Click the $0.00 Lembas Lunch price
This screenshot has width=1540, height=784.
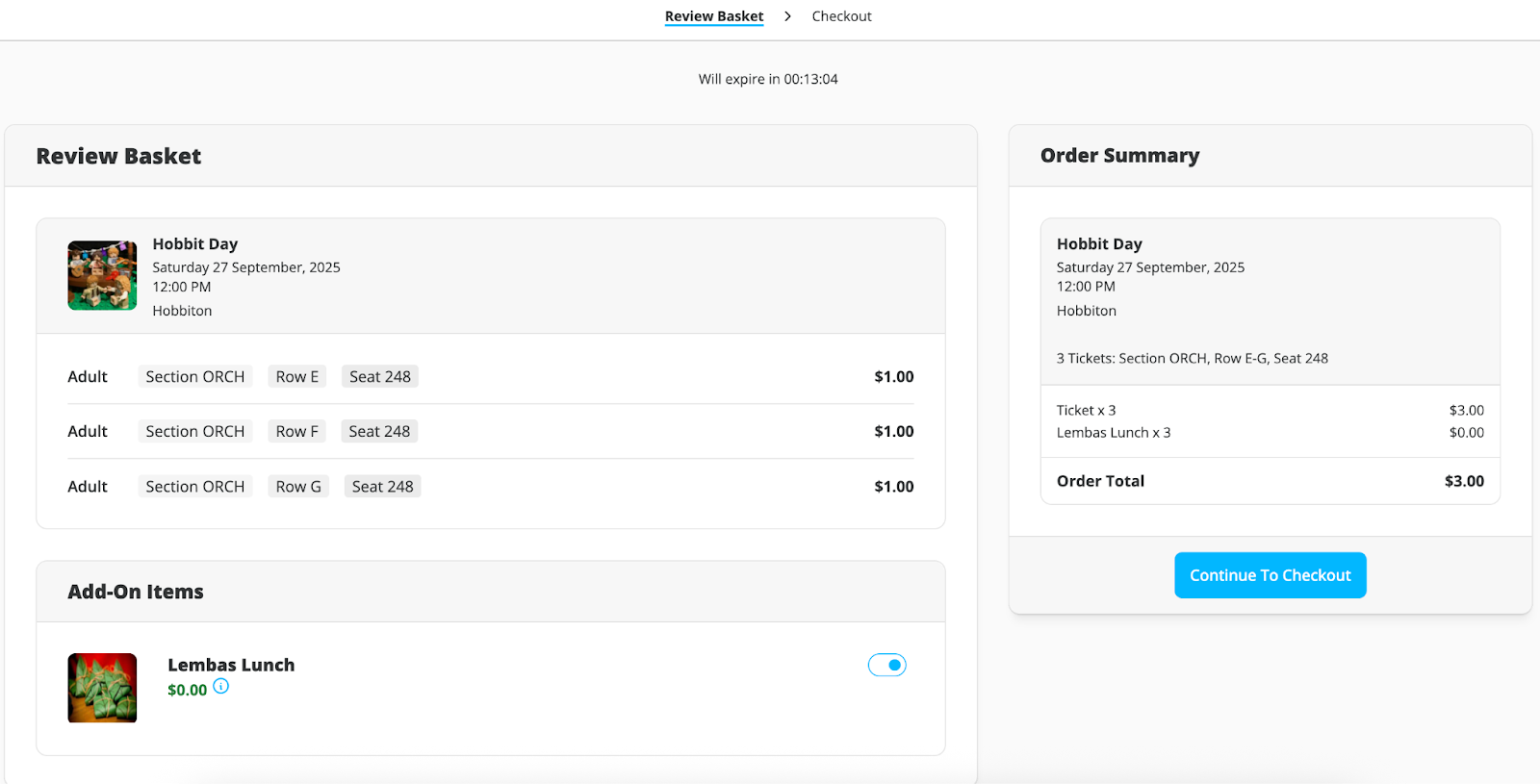click(187, 690)
